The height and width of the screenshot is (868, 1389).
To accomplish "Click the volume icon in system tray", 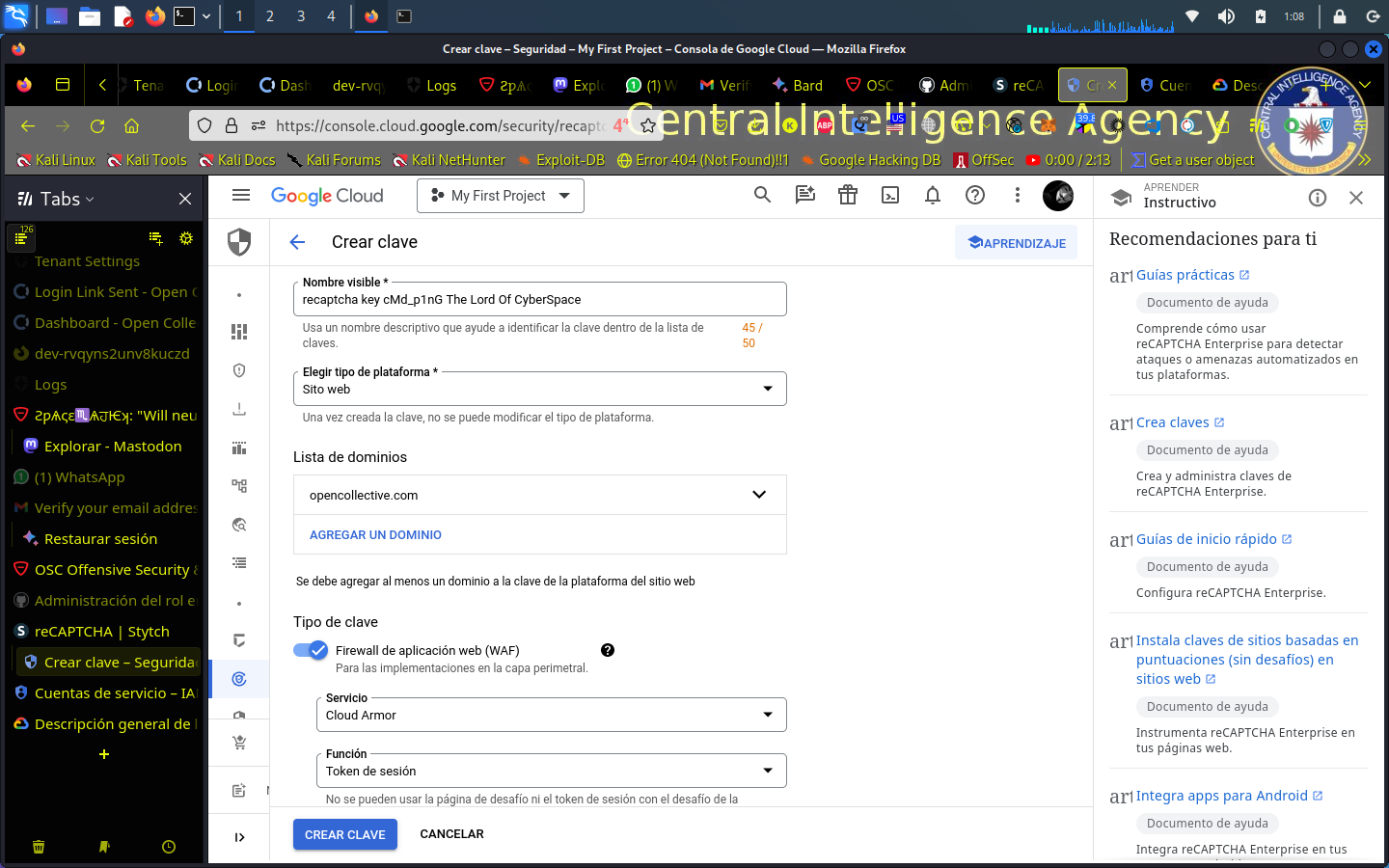I will click(x=1226, y=16).
